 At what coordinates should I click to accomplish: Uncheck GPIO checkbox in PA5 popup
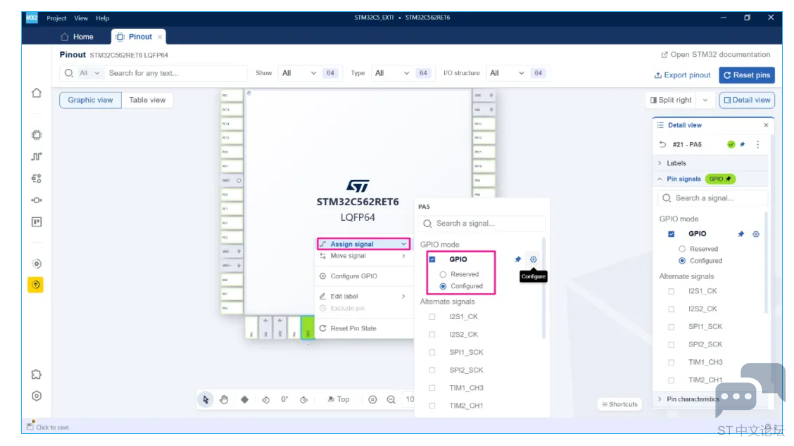pyautogui.click(x=432, y=259)
